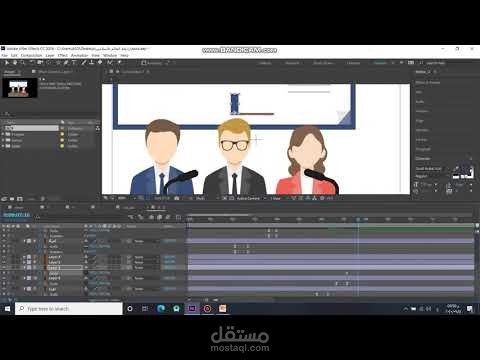Expand the bottom-most timeline layer properties
The width and height of the screenshot is (480, 360).
(x=24, y=289)
